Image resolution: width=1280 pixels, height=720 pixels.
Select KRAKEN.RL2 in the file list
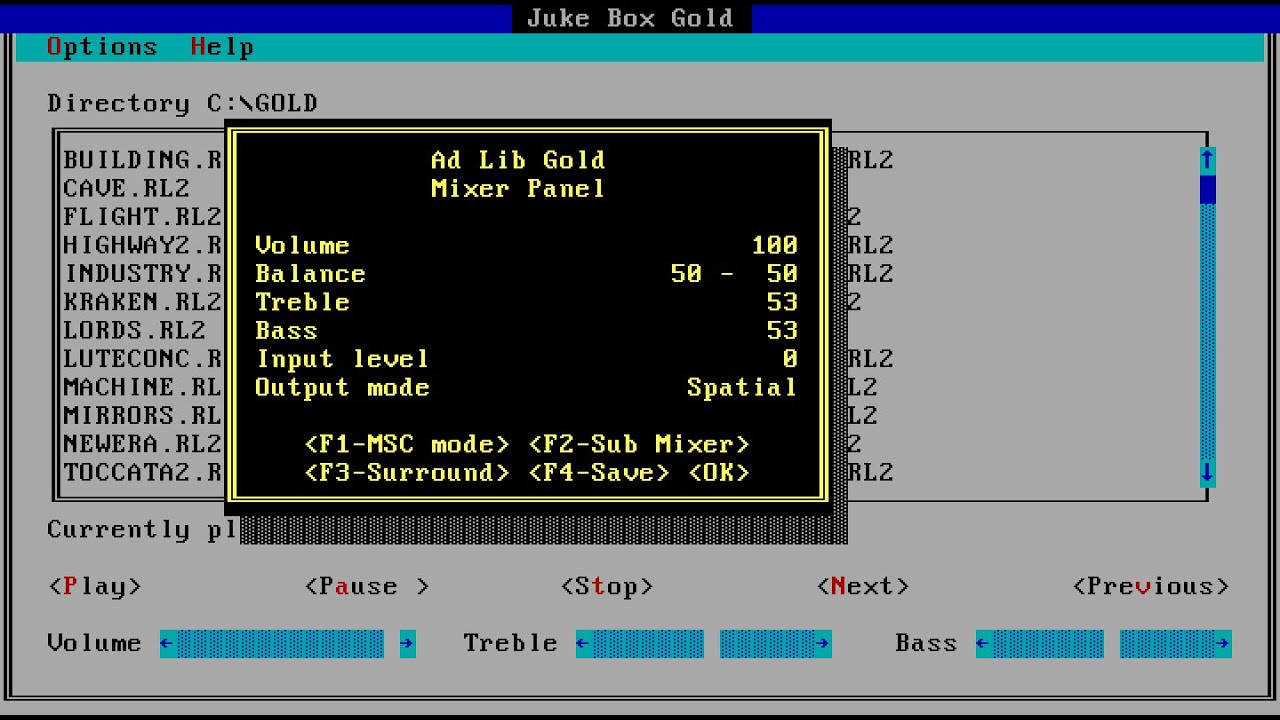point(142,302)
